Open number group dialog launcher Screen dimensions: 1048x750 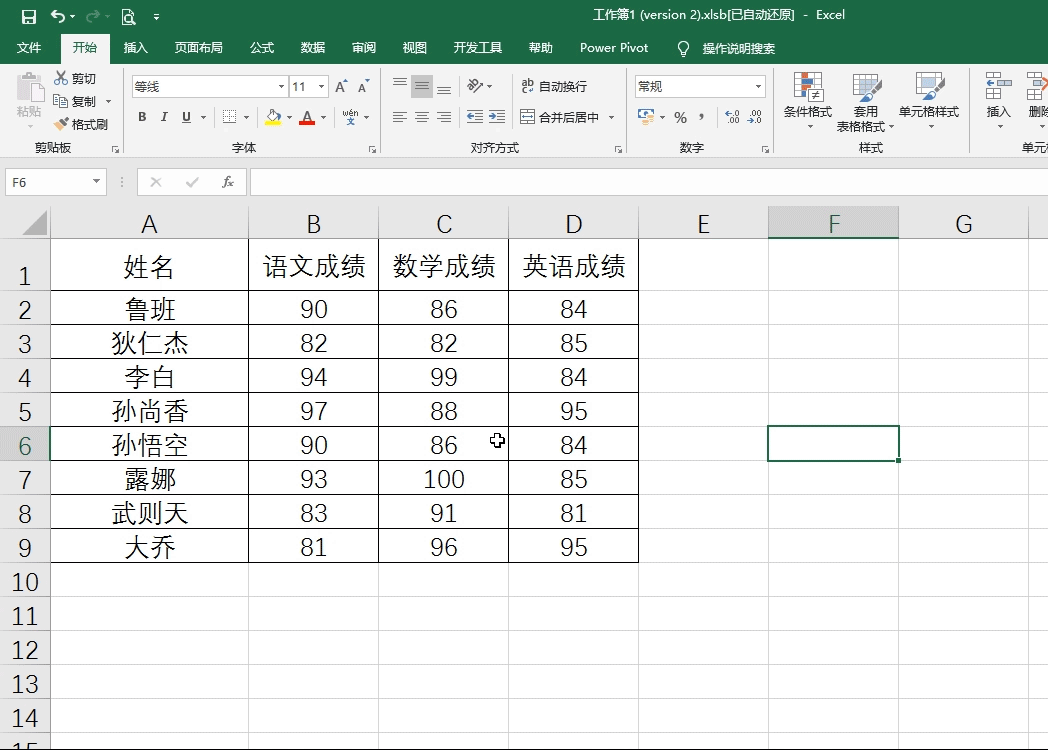[x=765, y=149]
